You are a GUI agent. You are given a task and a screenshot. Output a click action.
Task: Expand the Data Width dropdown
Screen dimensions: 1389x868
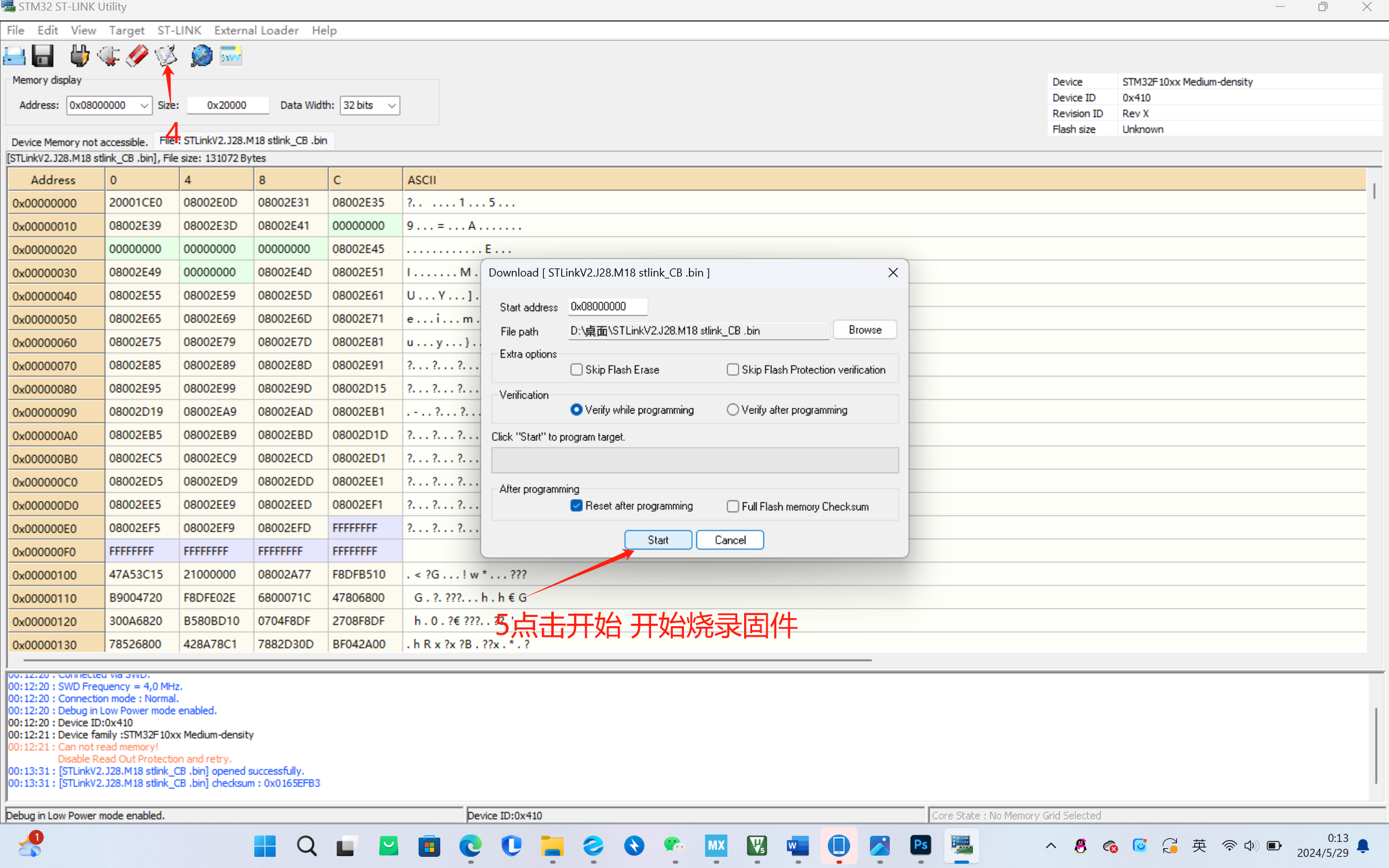392,105
